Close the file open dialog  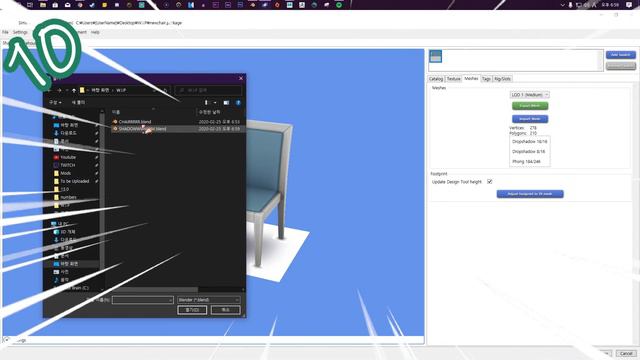click(241, 78)
